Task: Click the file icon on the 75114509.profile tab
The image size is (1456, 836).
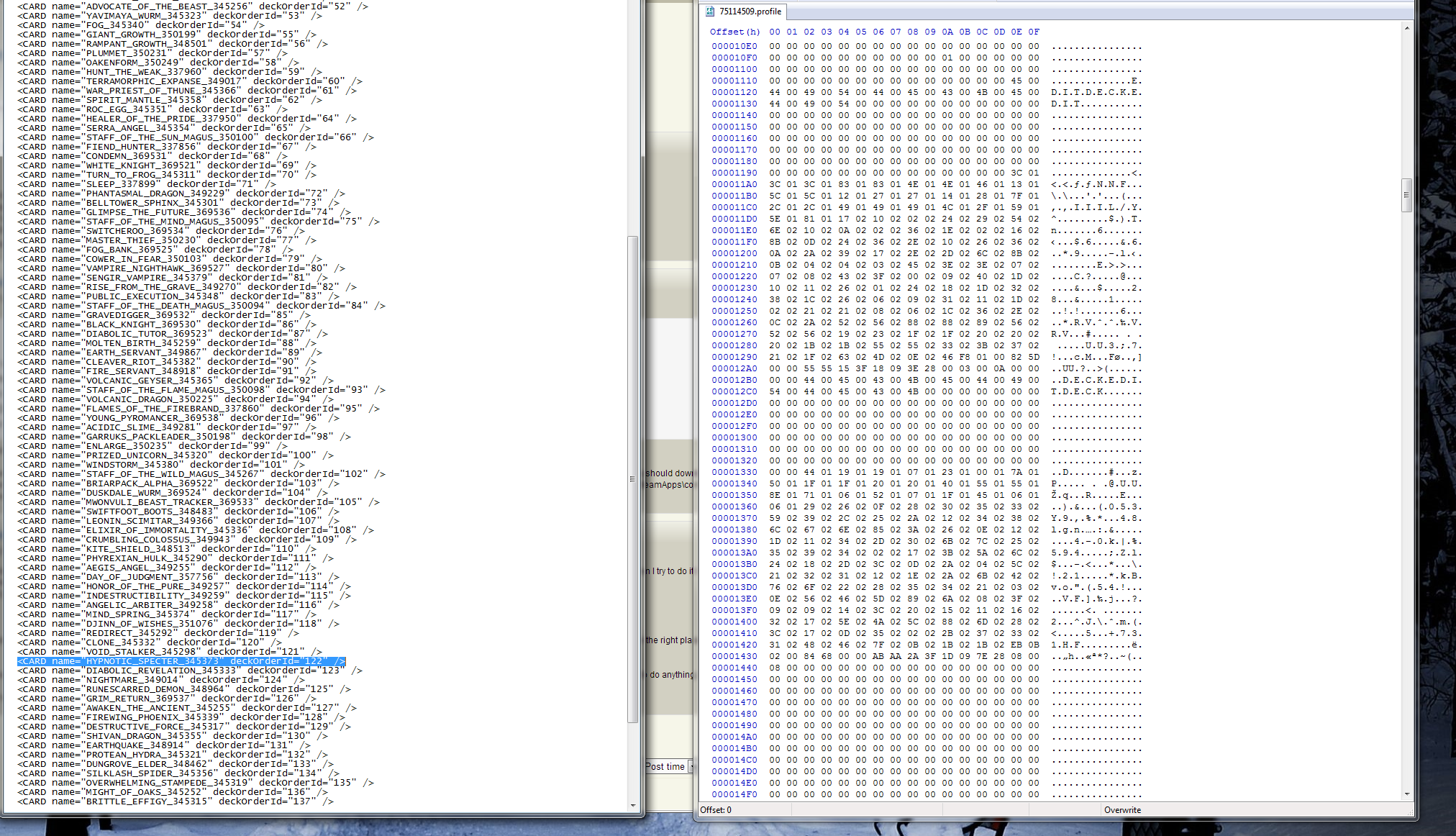Action: coord(710,12)
